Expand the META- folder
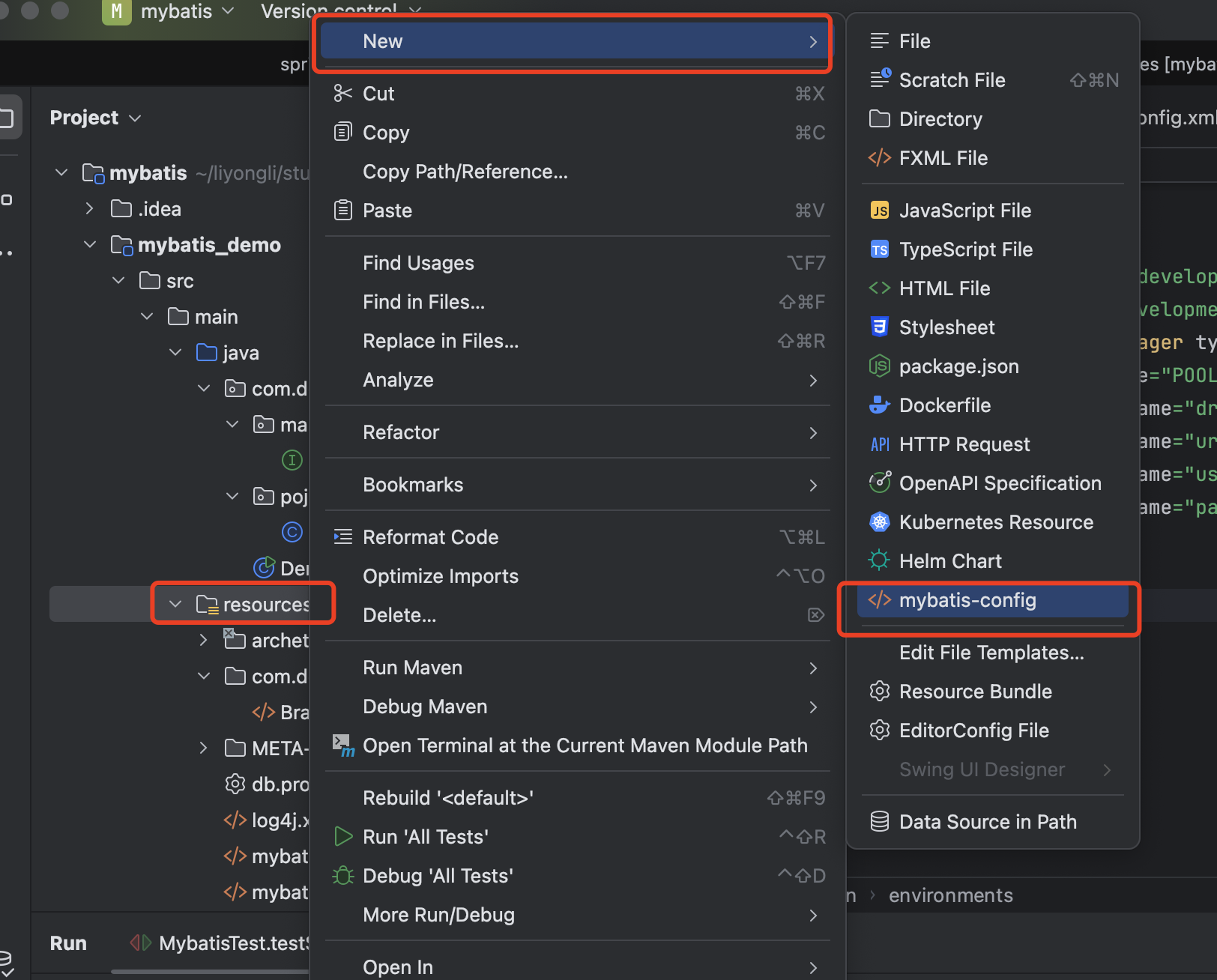The height and width of the screenshot is (980, 1217). pyautogui.click(x=204, y=748)
